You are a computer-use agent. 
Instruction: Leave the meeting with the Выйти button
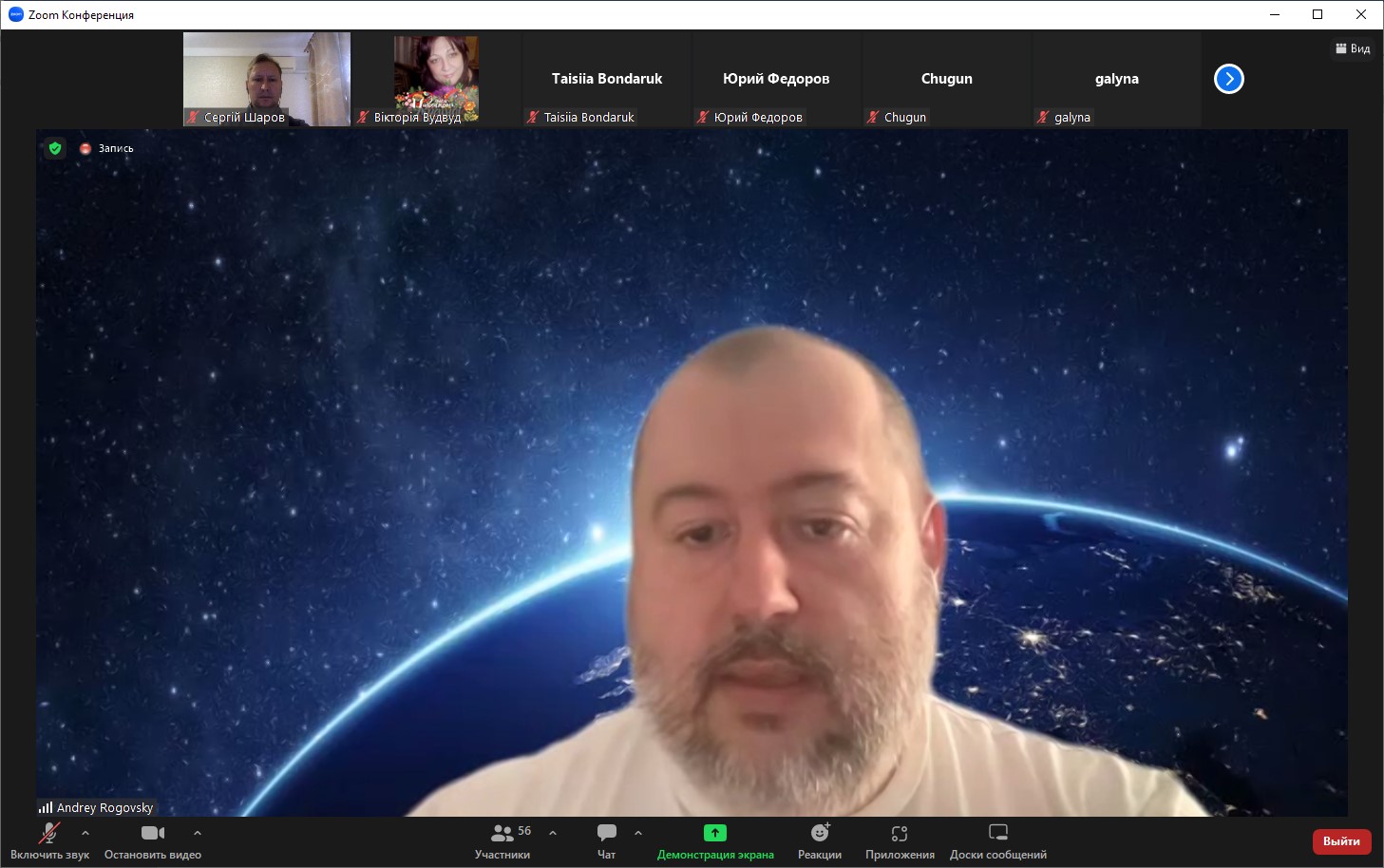[x=1342, y=841]
